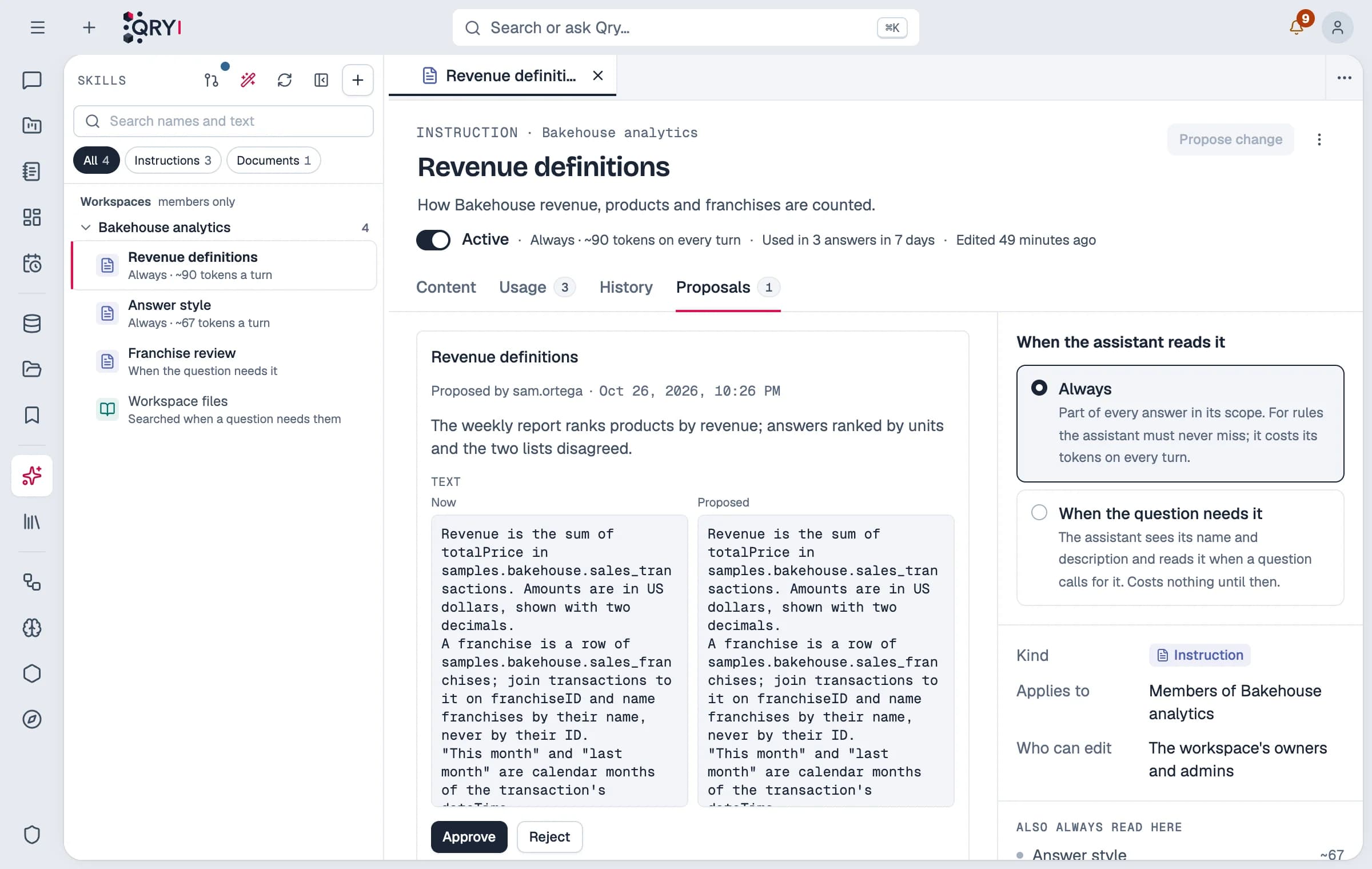Open the hamburger menu icon
Image resolution: width=1372 pixels, height=869 pixels.
[38, 27]
